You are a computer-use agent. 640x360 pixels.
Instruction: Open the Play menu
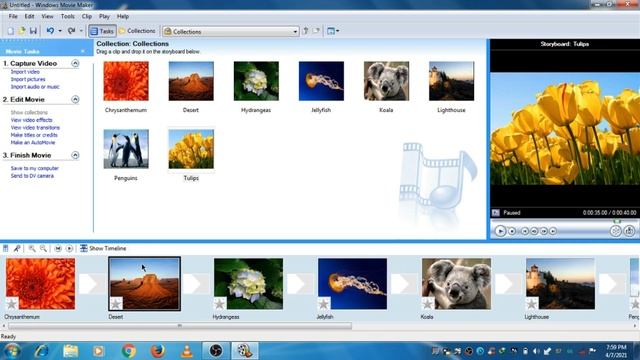tap(104, 16)
